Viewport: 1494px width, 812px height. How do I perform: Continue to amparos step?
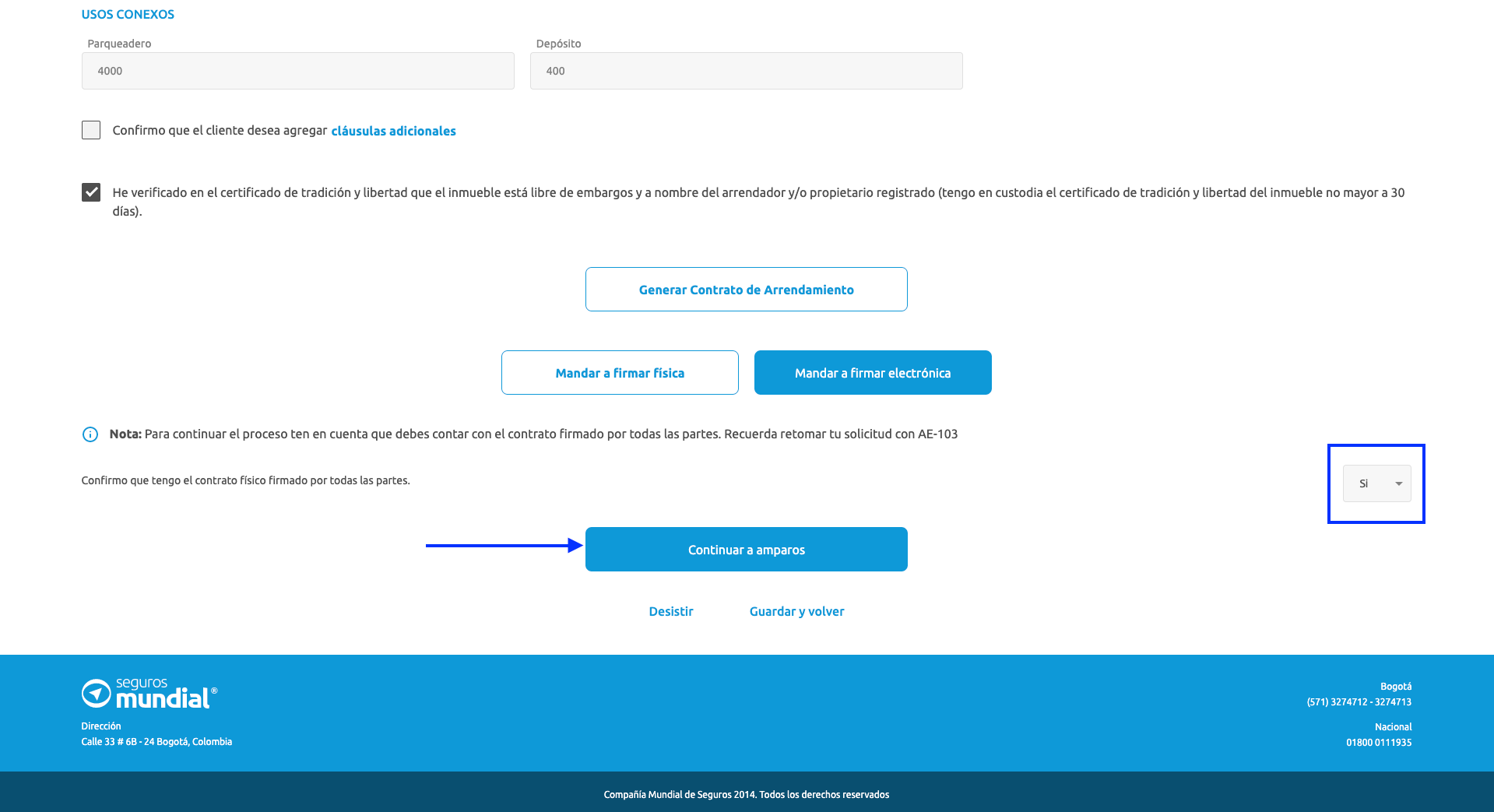pos(746,550)
